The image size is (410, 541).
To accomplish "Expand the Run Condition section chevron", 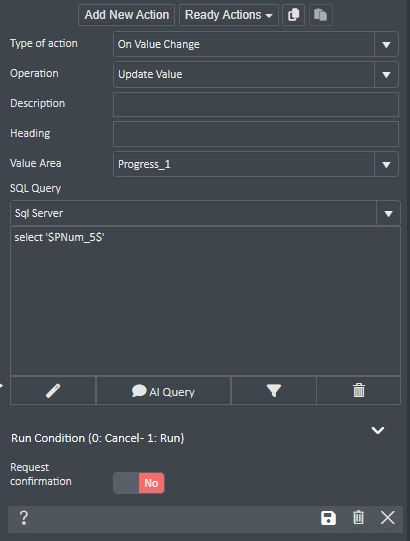I will click(378, 430).
